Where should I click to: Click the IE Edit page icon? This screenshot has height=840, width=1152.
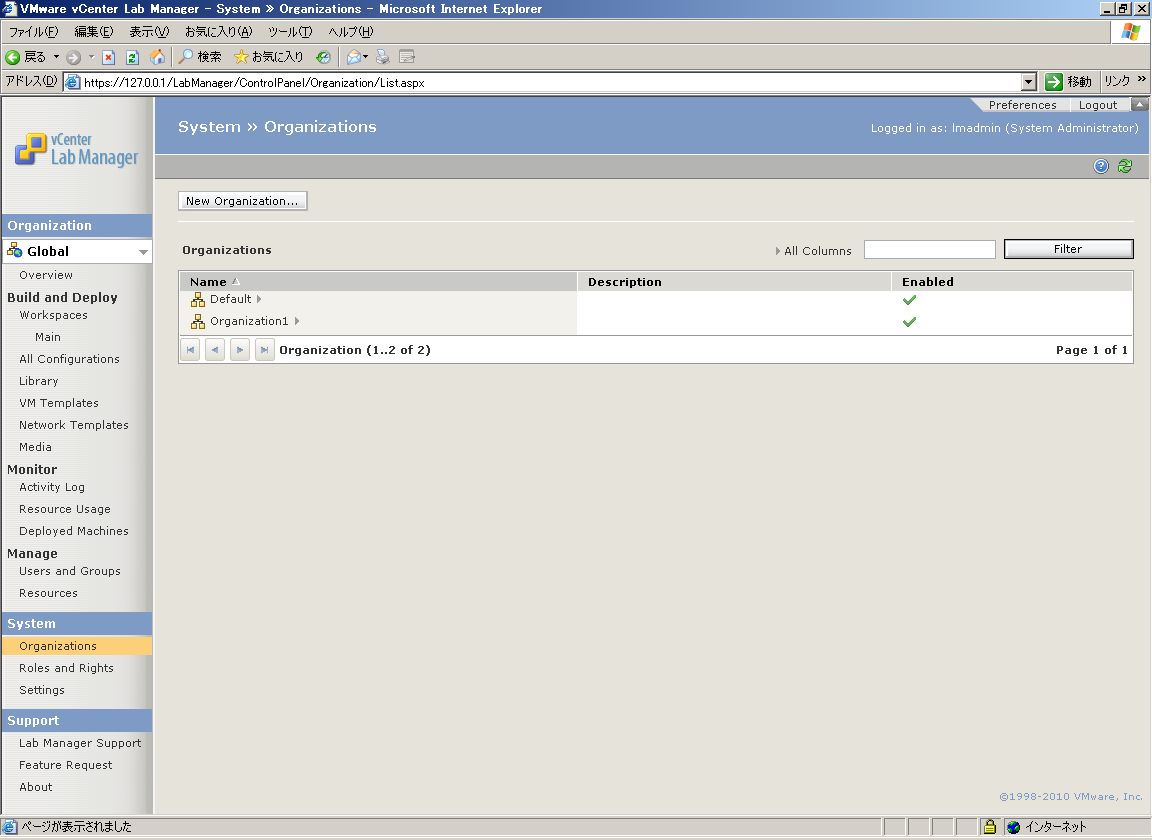407,57
